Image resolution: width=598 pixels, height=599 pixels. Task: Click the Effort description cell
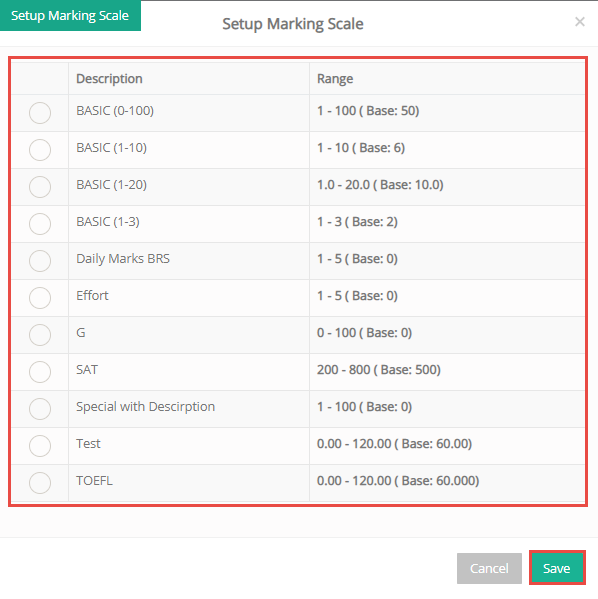(189, 298)
